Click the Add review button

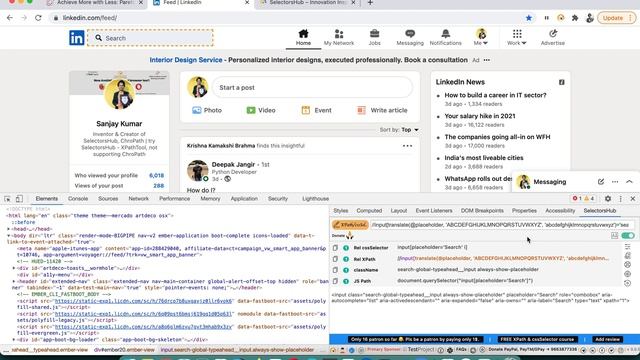(607, 339)
